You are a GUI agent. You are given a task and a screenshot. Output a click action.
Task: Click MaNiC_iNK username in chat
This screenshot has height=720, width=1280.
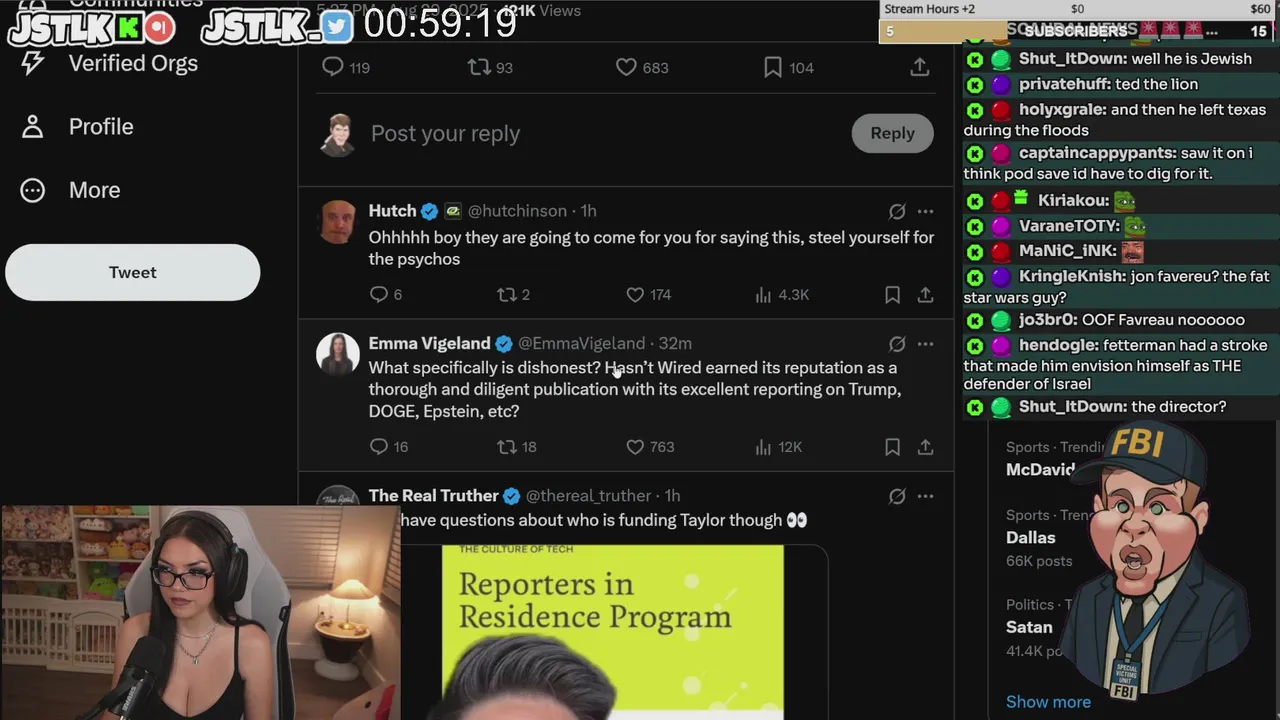[x=1065, y=251]
